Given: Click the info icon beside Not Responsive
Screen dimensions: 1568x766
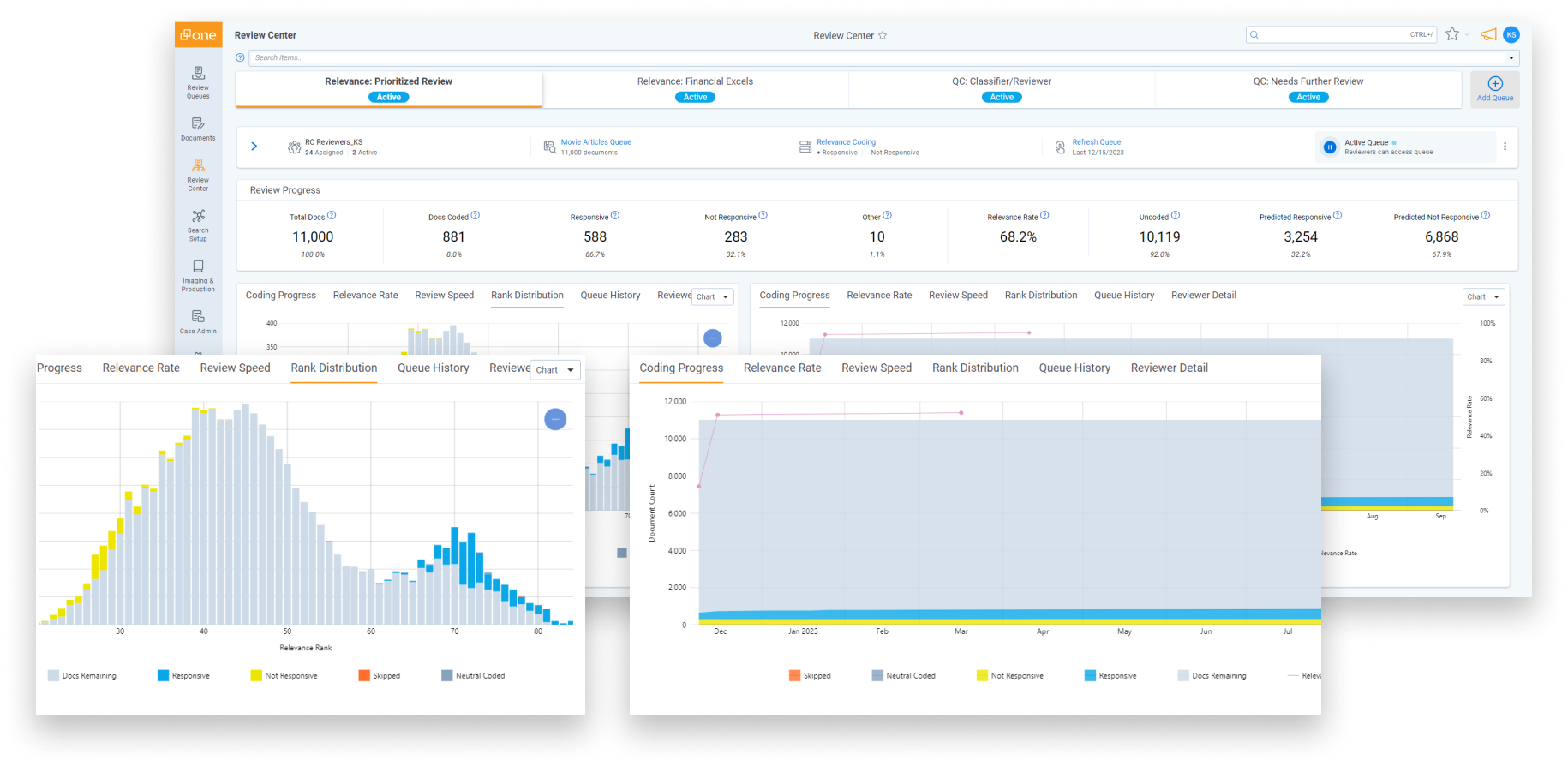Looking at the screenshot, I should tap(763, 215).
